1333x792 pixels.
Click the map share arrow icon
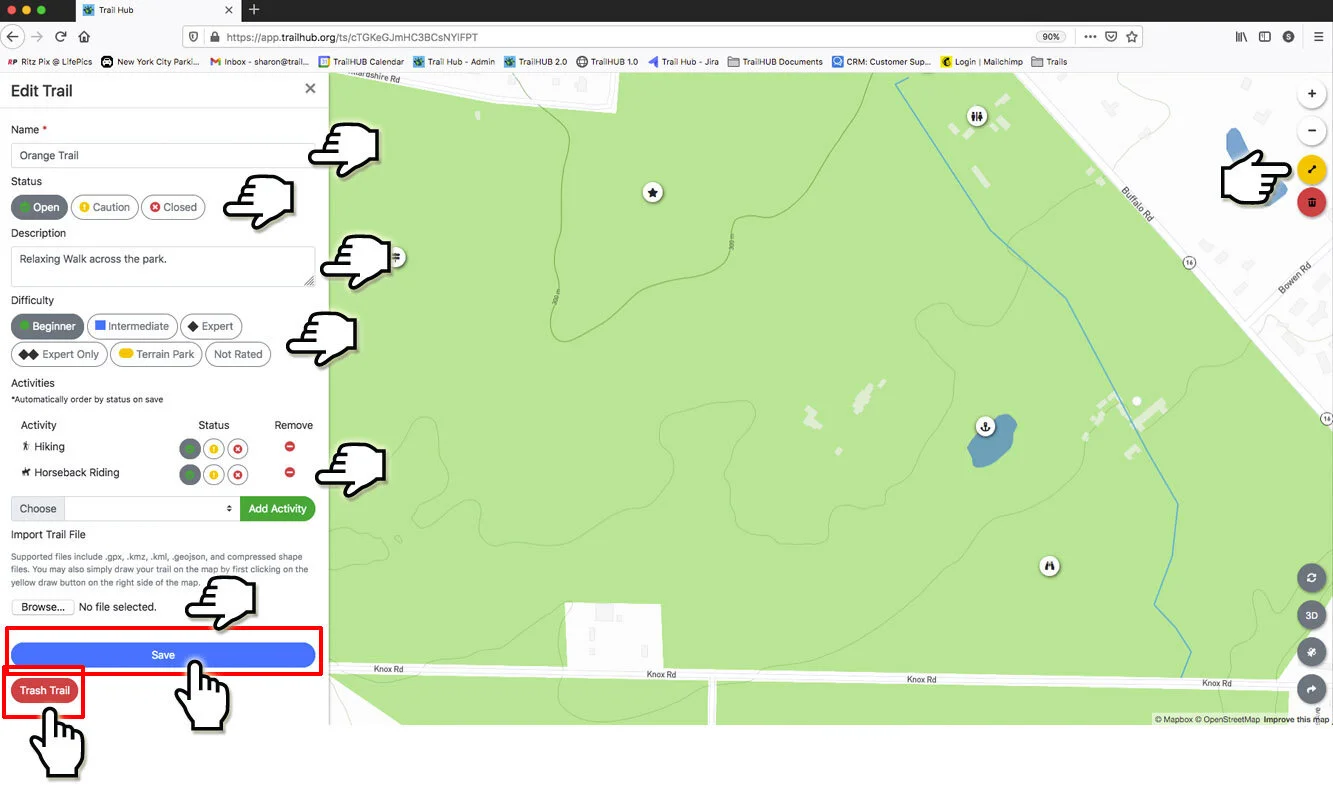tap(1311, 688)
